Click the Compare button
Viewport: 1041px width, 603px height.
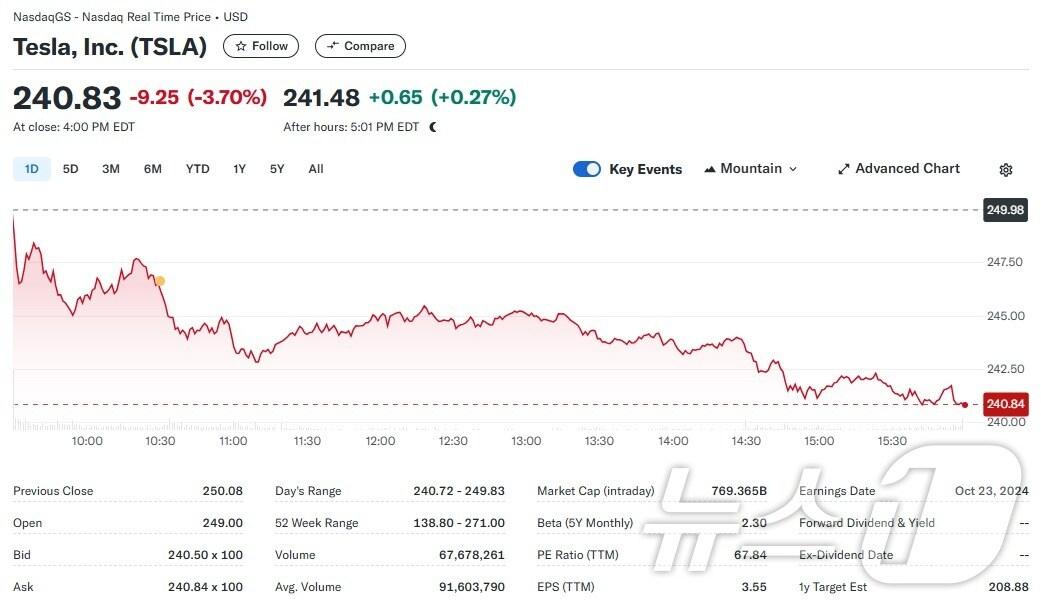(360, 46)
